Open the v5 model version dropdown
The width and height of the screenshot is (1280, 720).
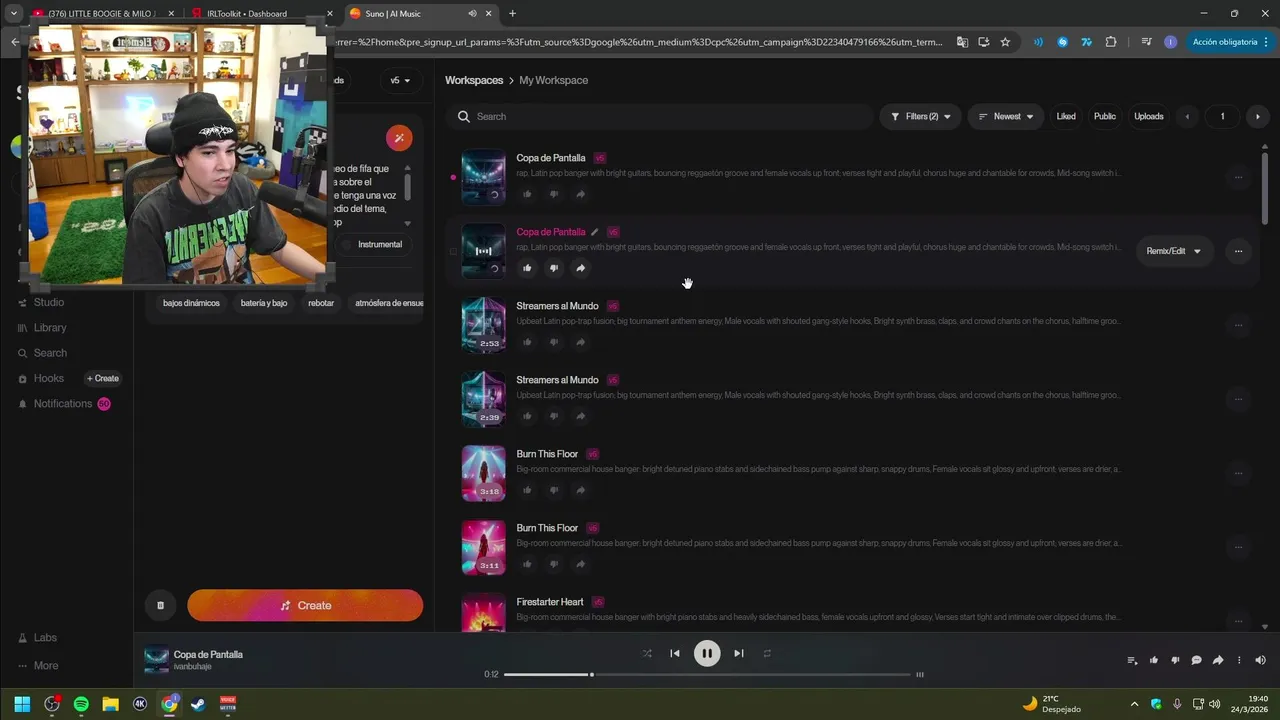[400, 80]
